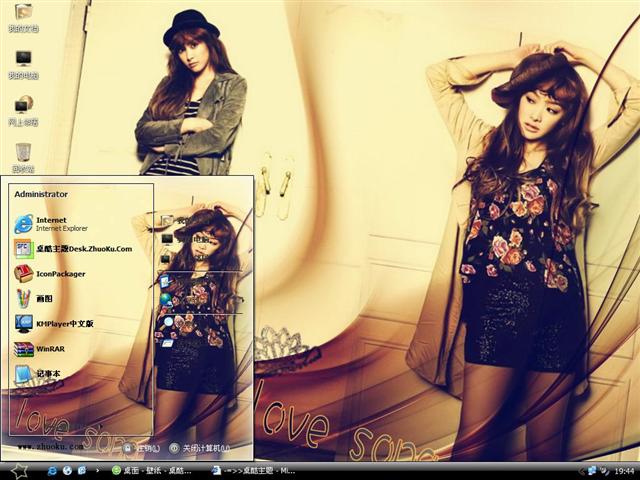Image resolution: width=640 pixels, height=480 pixels.
Task: Open the Run icon in start menu right column
Action: pos(167,343)
